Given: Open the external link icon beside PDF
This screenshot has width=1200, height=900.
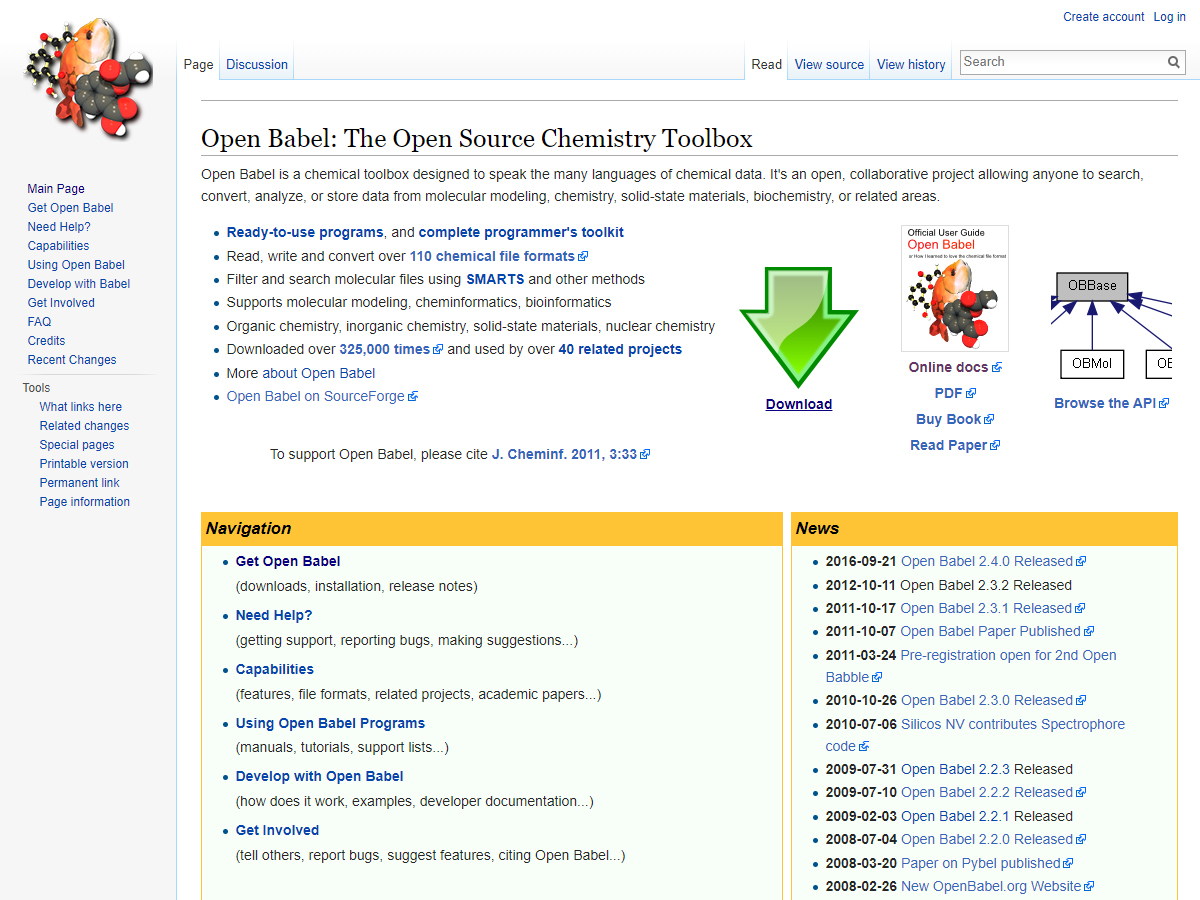Looking at the screenshot, I should pos(969,392).
